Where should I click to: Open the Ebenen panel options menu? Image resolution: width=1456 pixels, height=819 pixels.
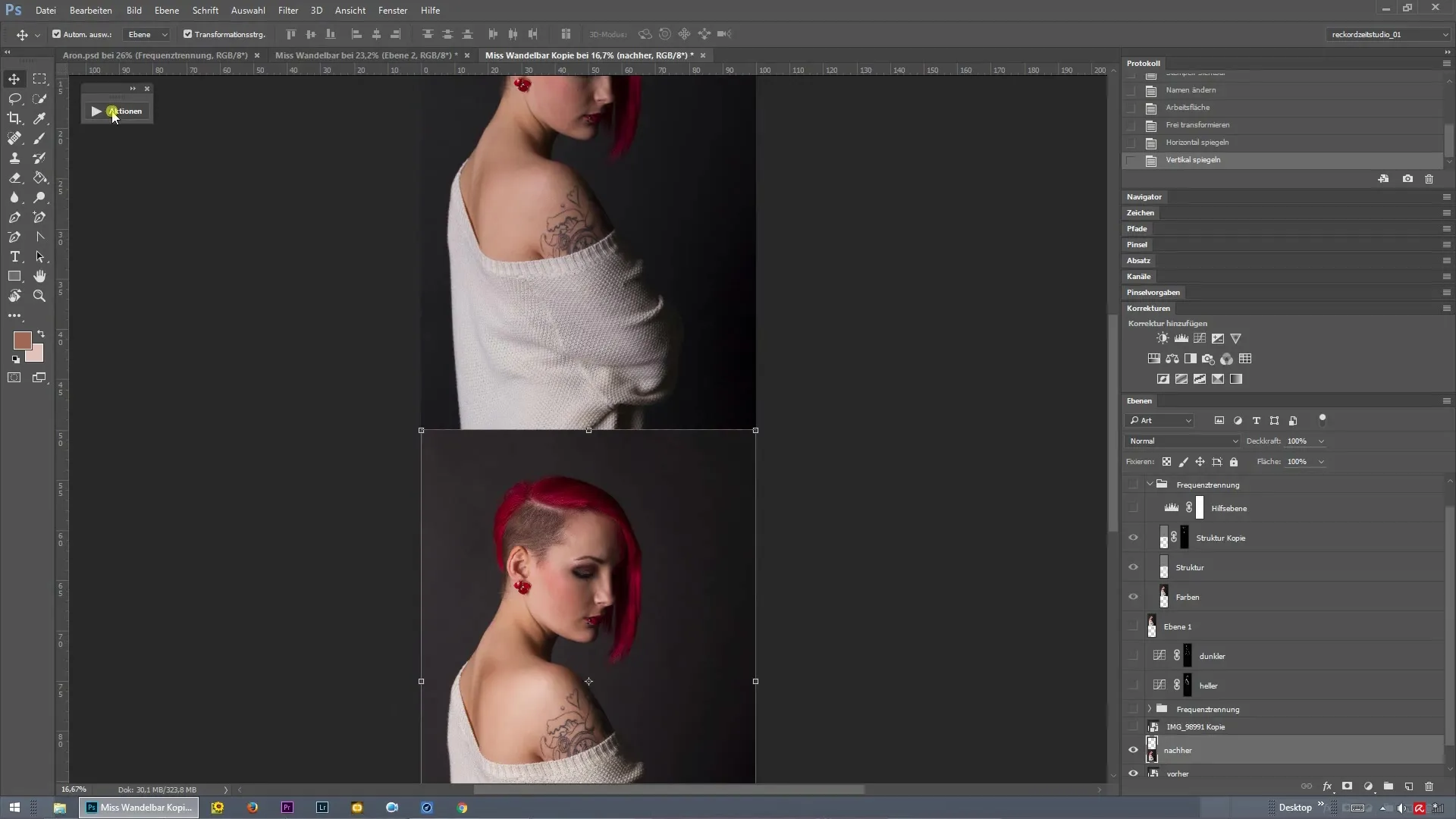pos(1446,401)
